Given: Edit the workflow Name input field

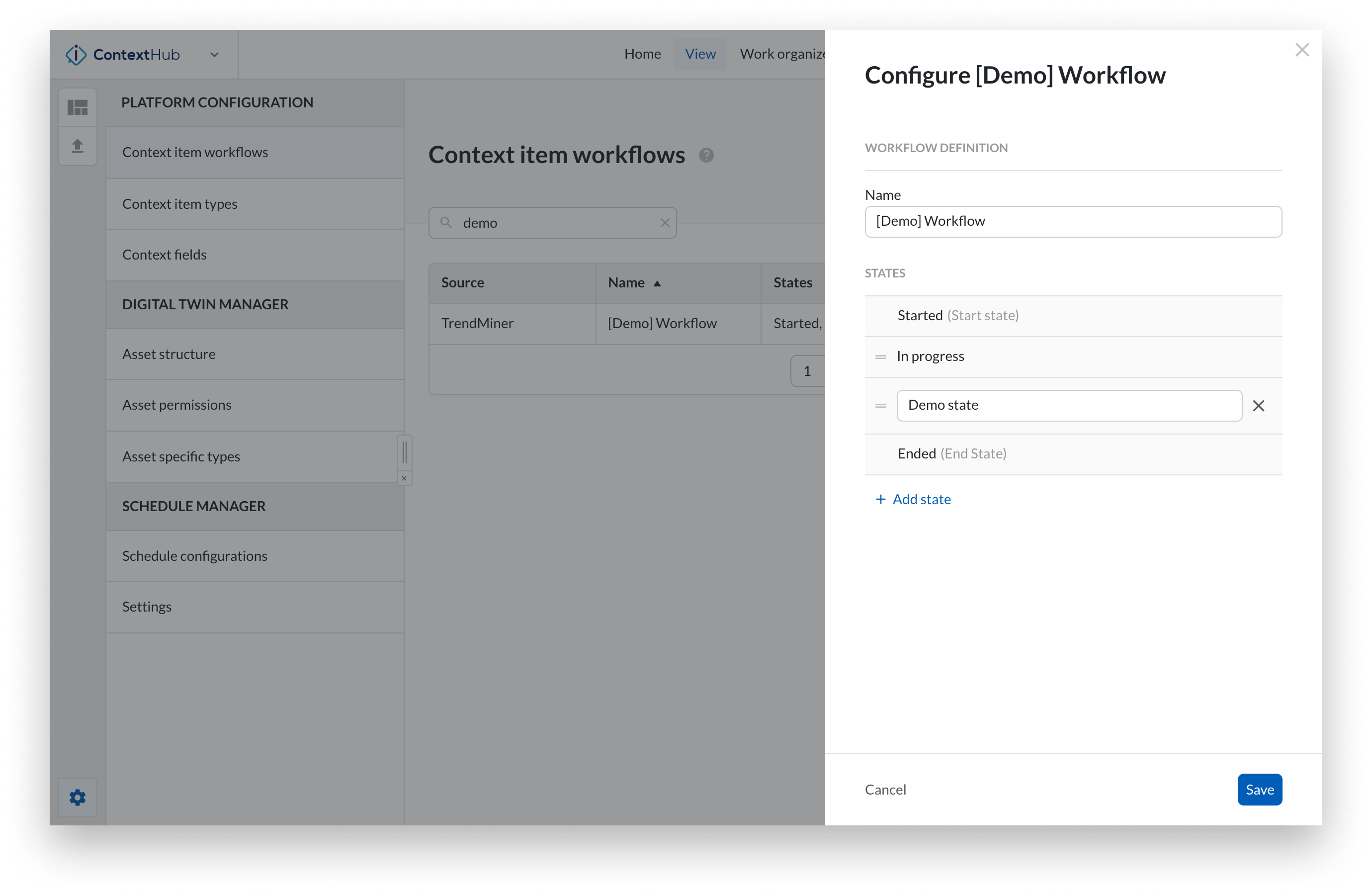Looking at the screenshot, I should (1072, 221).
